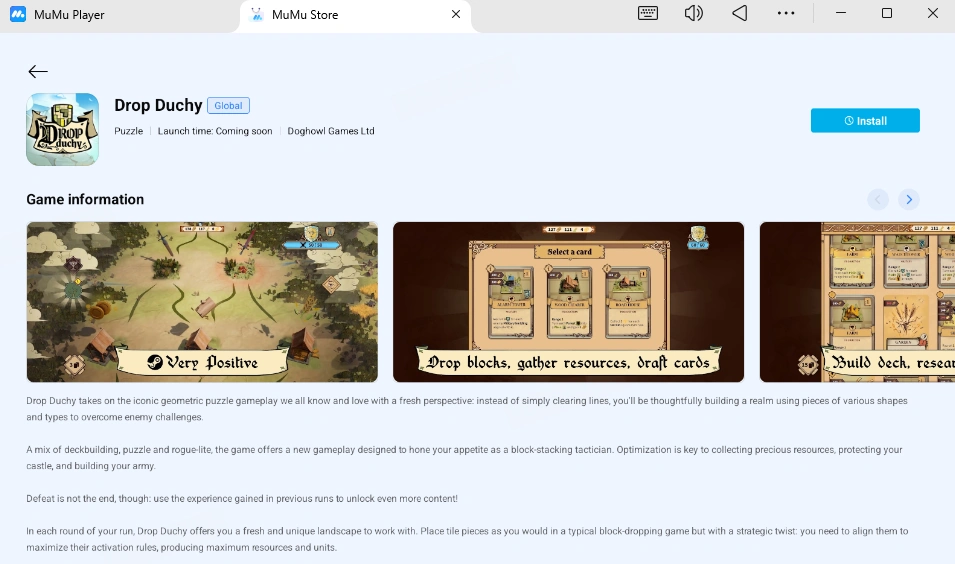Click the volume speaker icon
The width and height of the screenshot is (955, 564).
(694, 13)
